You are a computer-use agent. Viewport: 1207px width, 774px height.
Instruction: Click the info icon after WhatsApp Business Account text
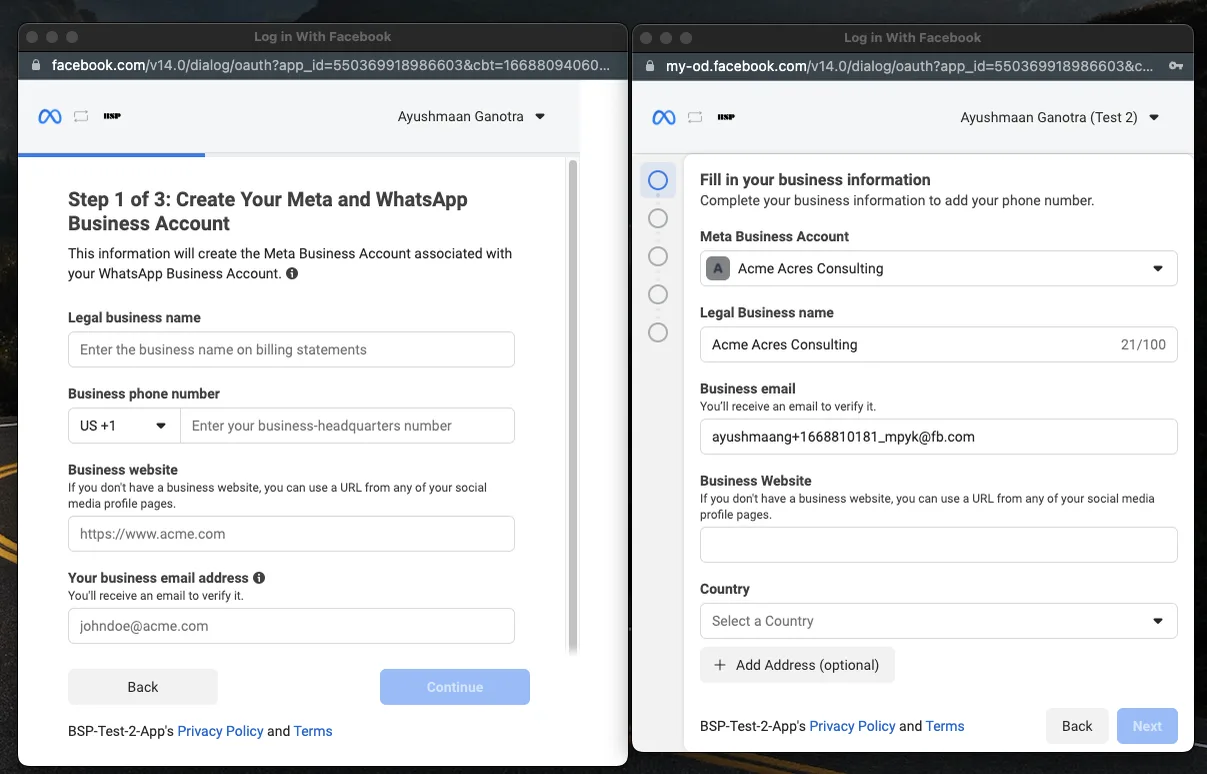click(x=292, y=273)
